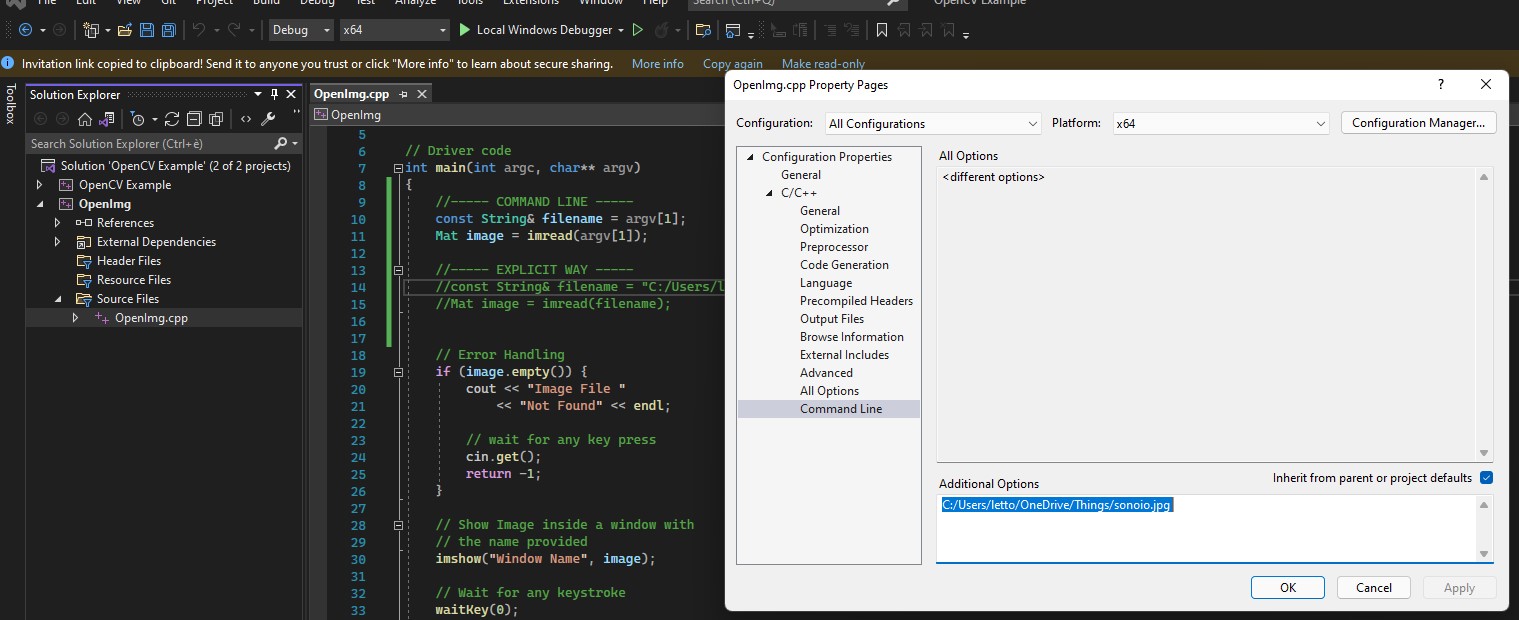Screen dimensions: 1519x620
Task: Start Local Windows Debugger green play
Action: click(x=464, y=30)
